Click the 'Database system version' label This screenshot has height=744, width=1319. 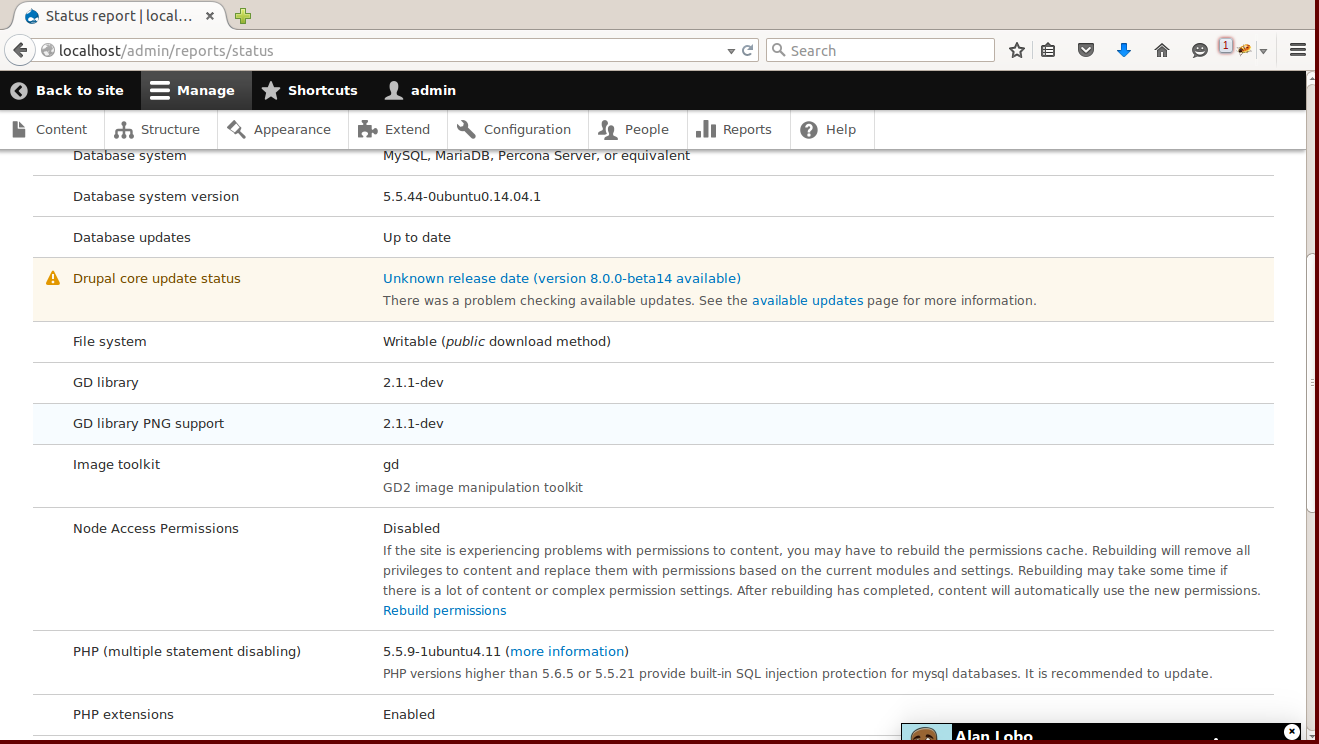coord(156,197)
